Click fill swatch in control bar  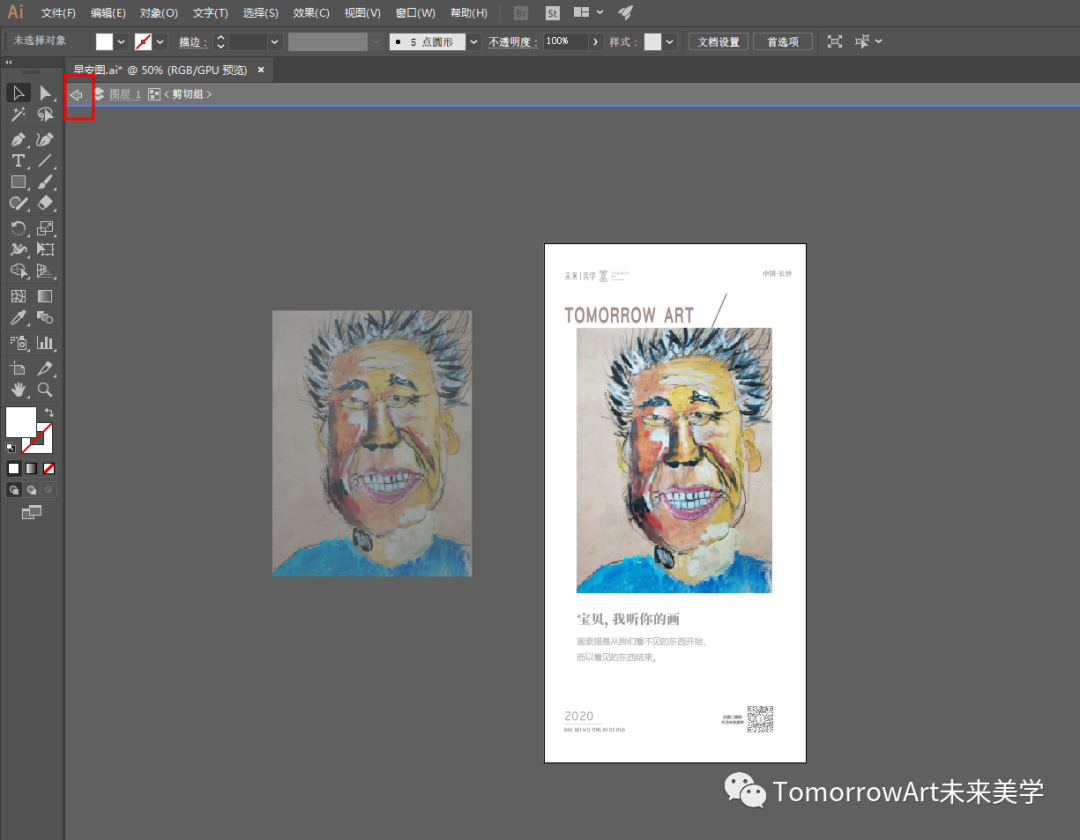point(104,41)
